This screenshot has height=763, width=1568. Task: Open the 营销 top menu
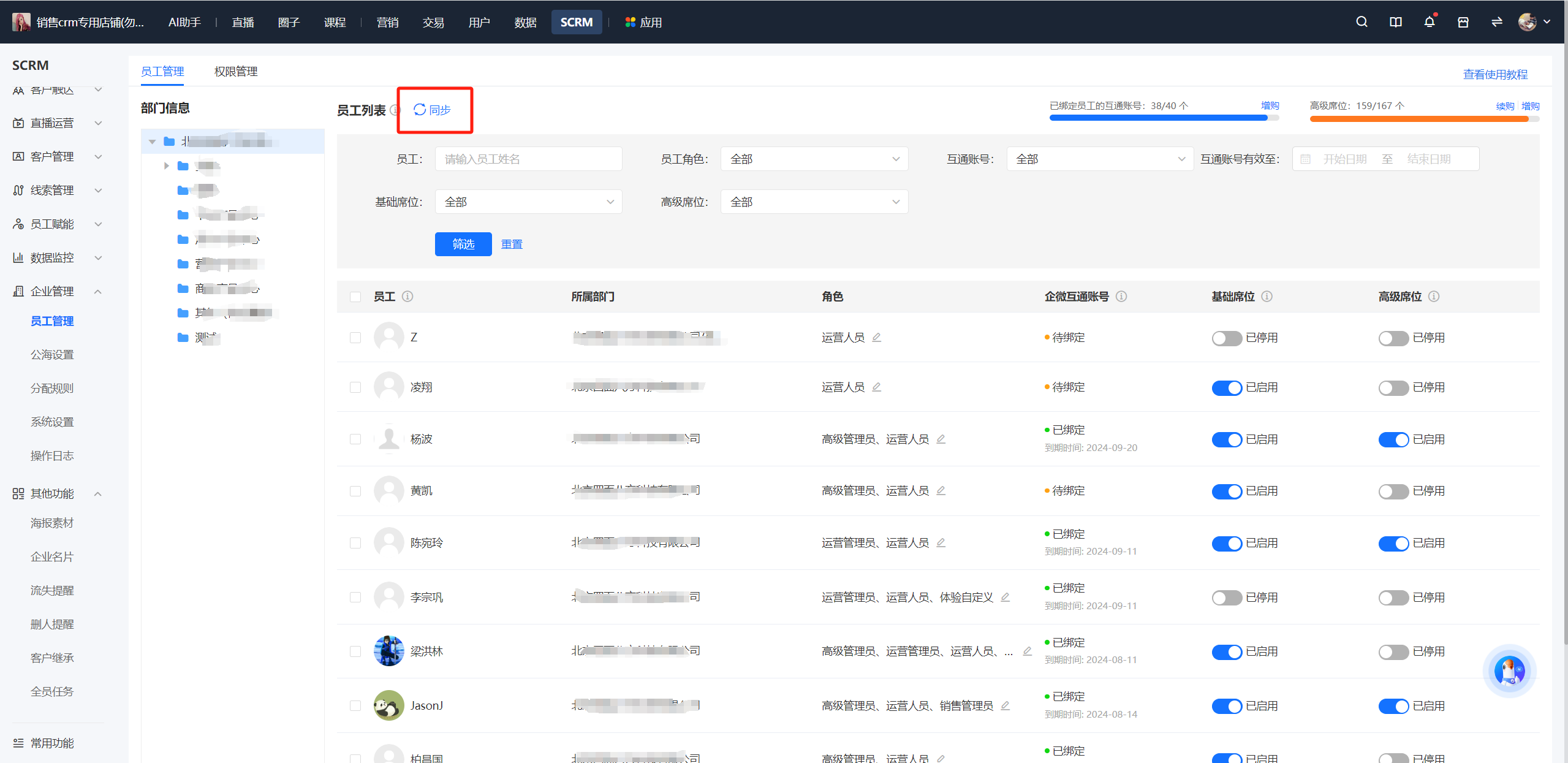pyautogui.click(x=387, y=22)
